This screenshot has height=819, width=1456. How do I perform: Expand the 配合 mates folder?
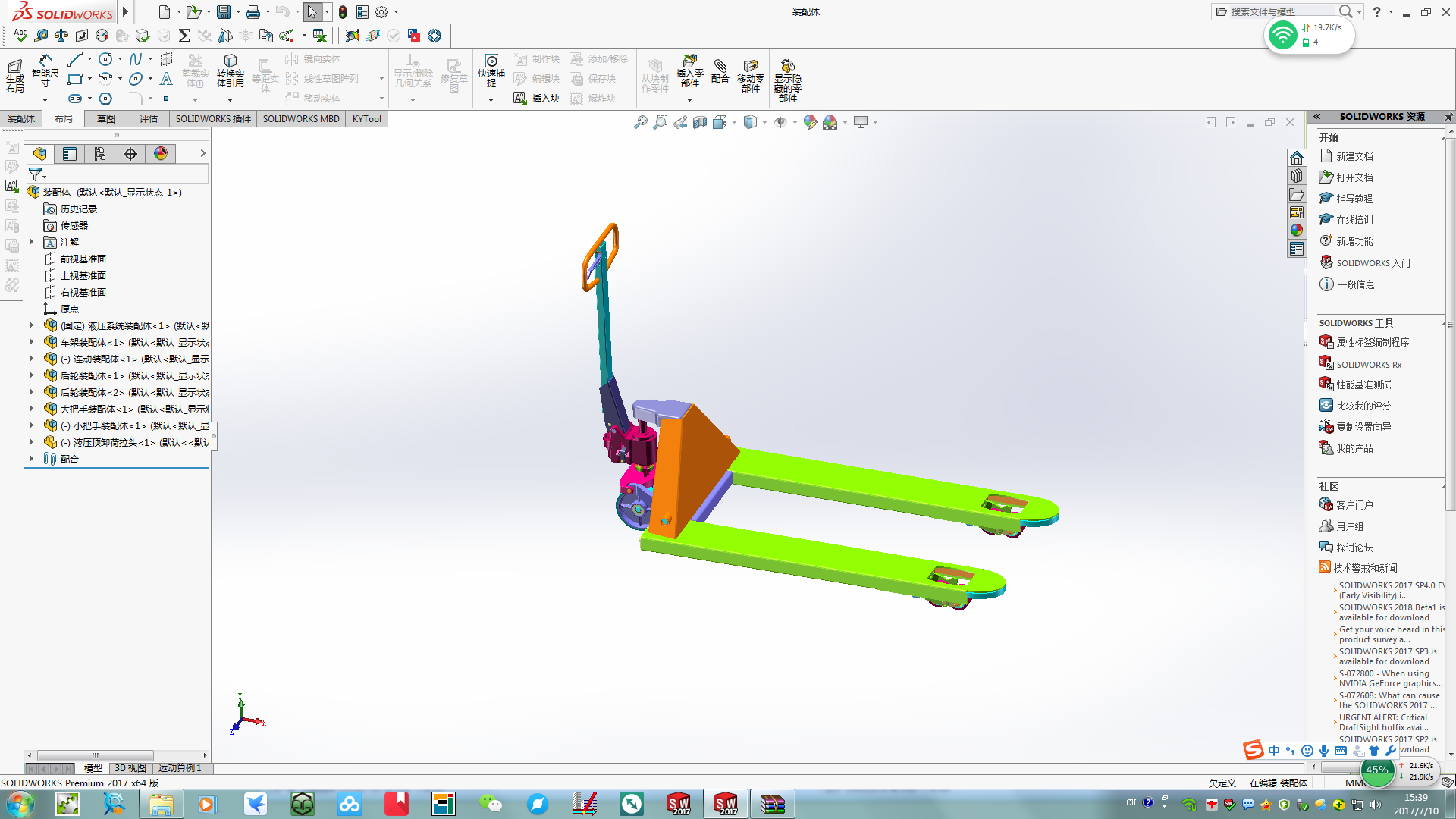[32, 459]
